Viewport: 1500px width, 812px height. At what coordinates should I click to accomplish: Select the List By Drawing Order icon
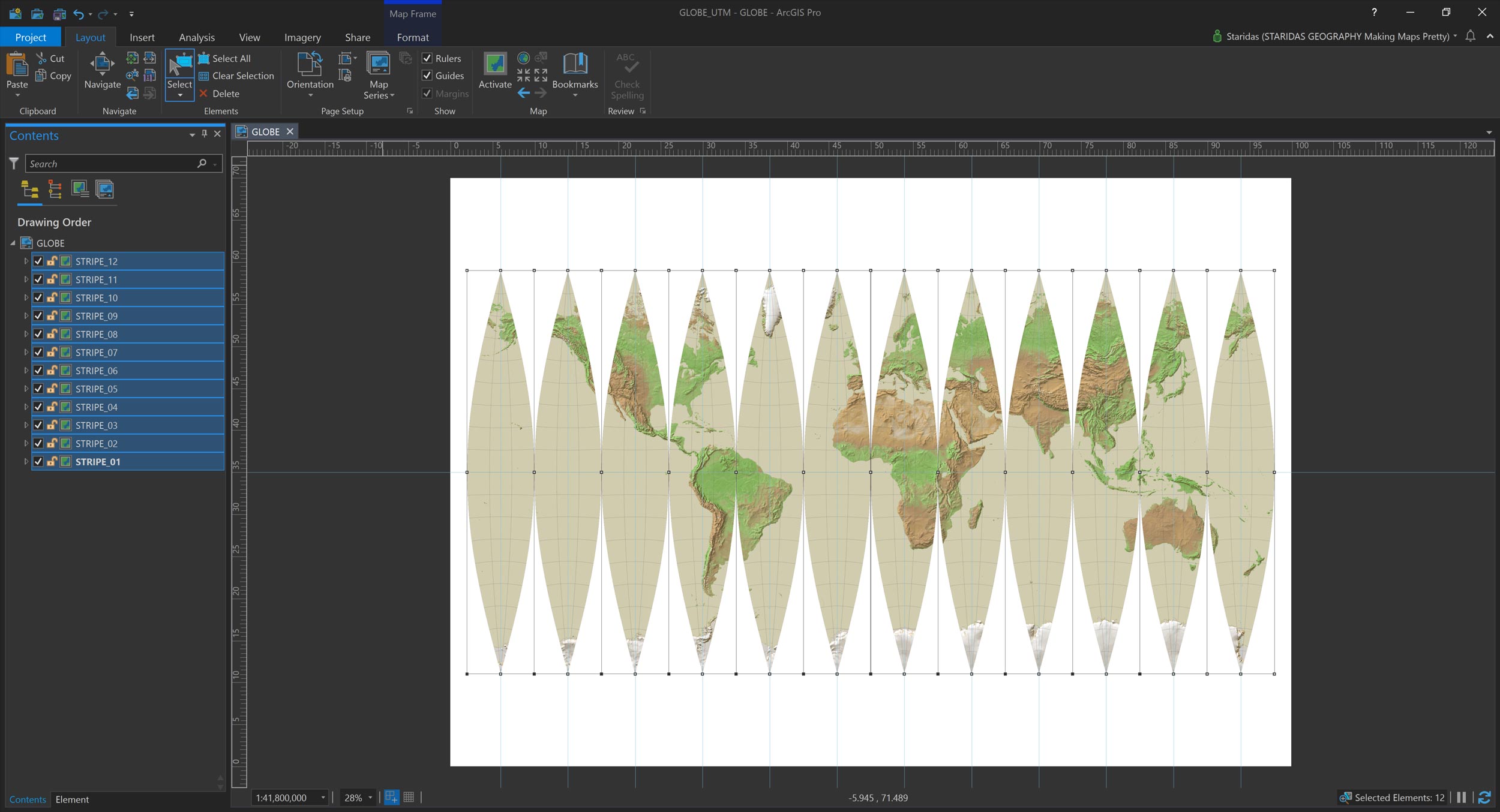(x=30, y=190)
